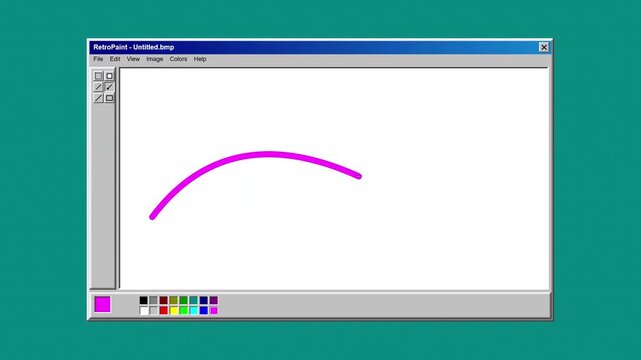Select the rectangle shape tool
The image size is (641, 360).
109,98
